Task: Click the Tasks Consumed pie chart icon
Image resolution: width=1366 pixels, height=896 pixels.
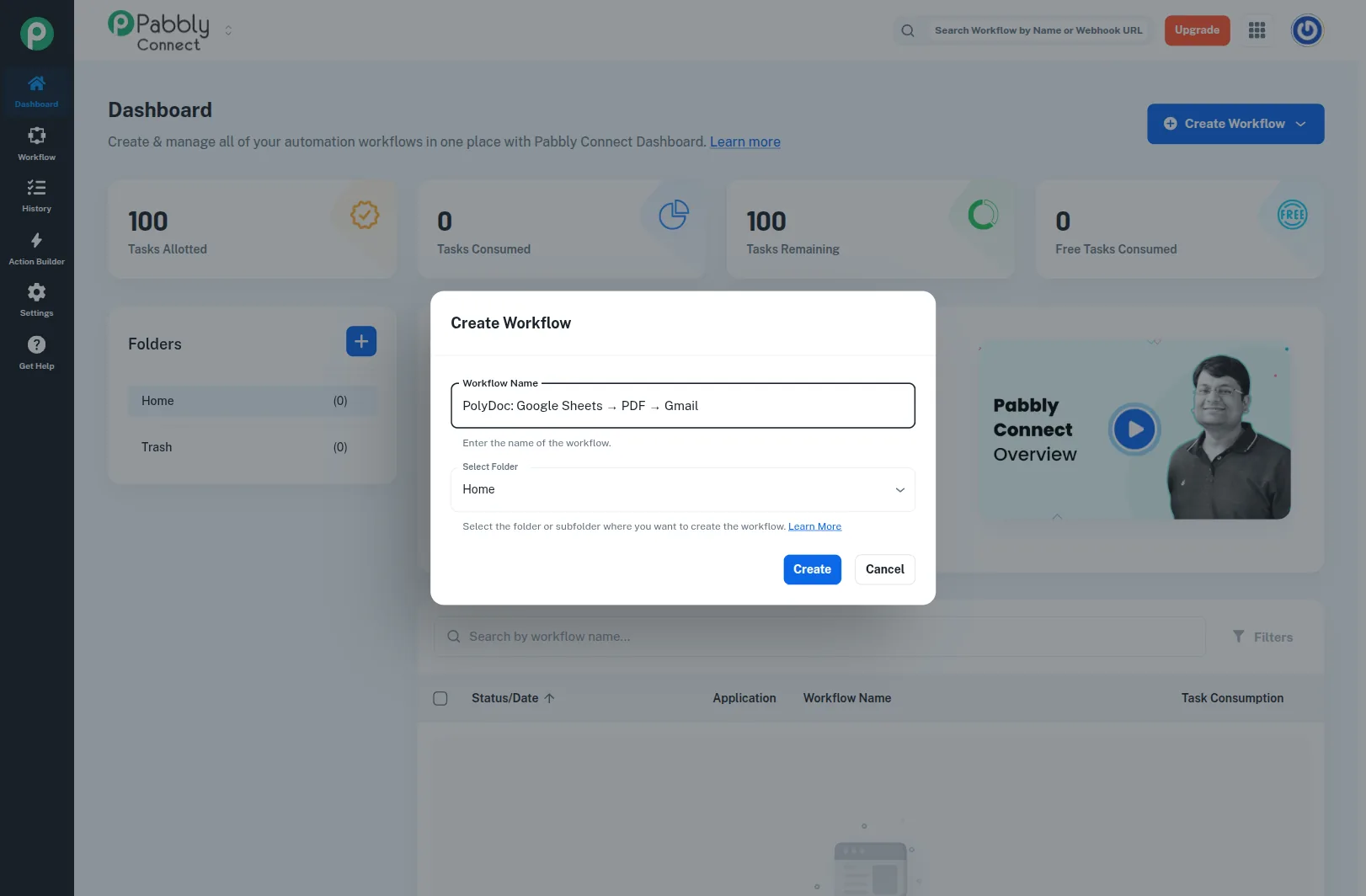Action: point(674,215)
